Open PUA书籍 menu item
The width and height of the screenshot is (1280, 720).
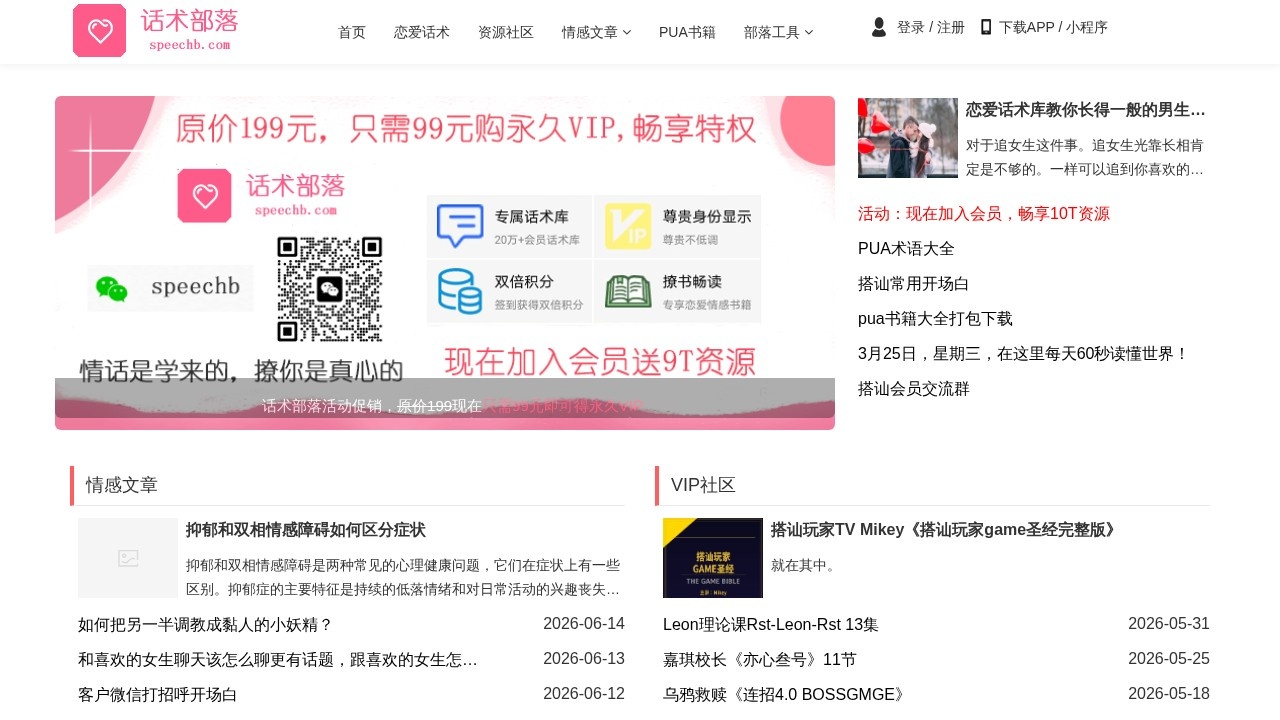[x=687, y=32]
